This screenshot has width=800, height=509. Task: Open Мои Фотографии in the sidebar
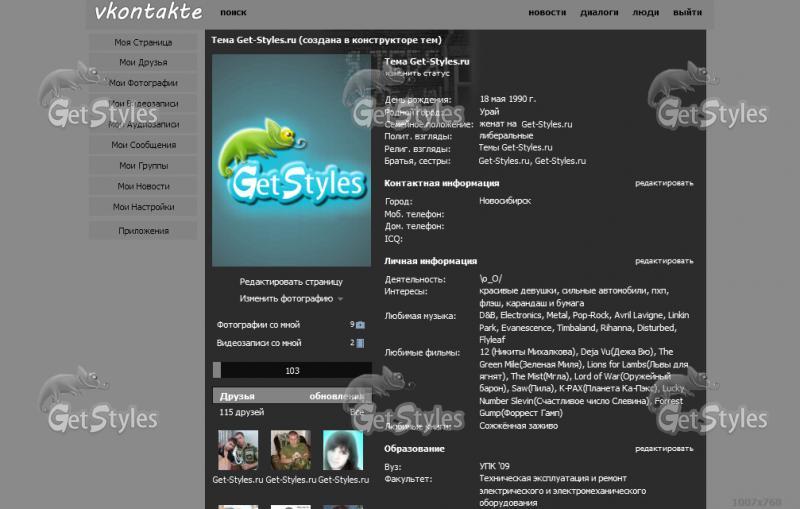point(143,83)
